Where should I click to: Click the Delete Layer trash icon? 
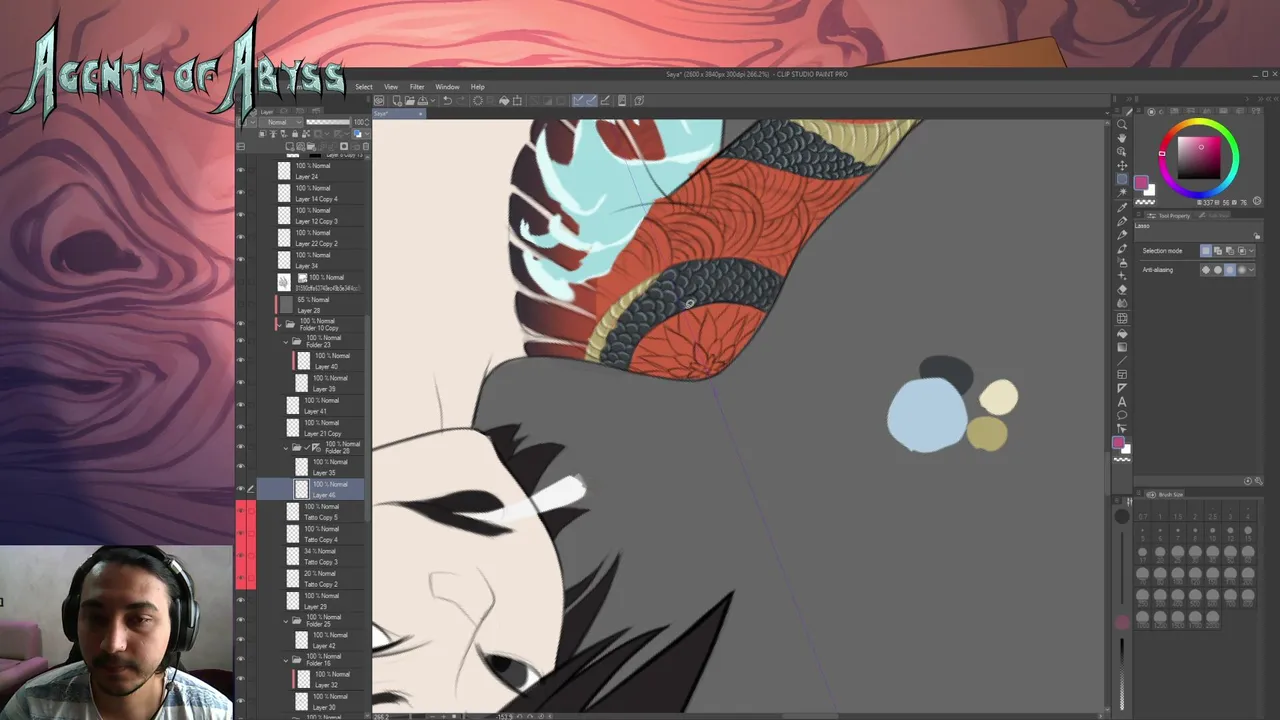(x=366, y=146)
